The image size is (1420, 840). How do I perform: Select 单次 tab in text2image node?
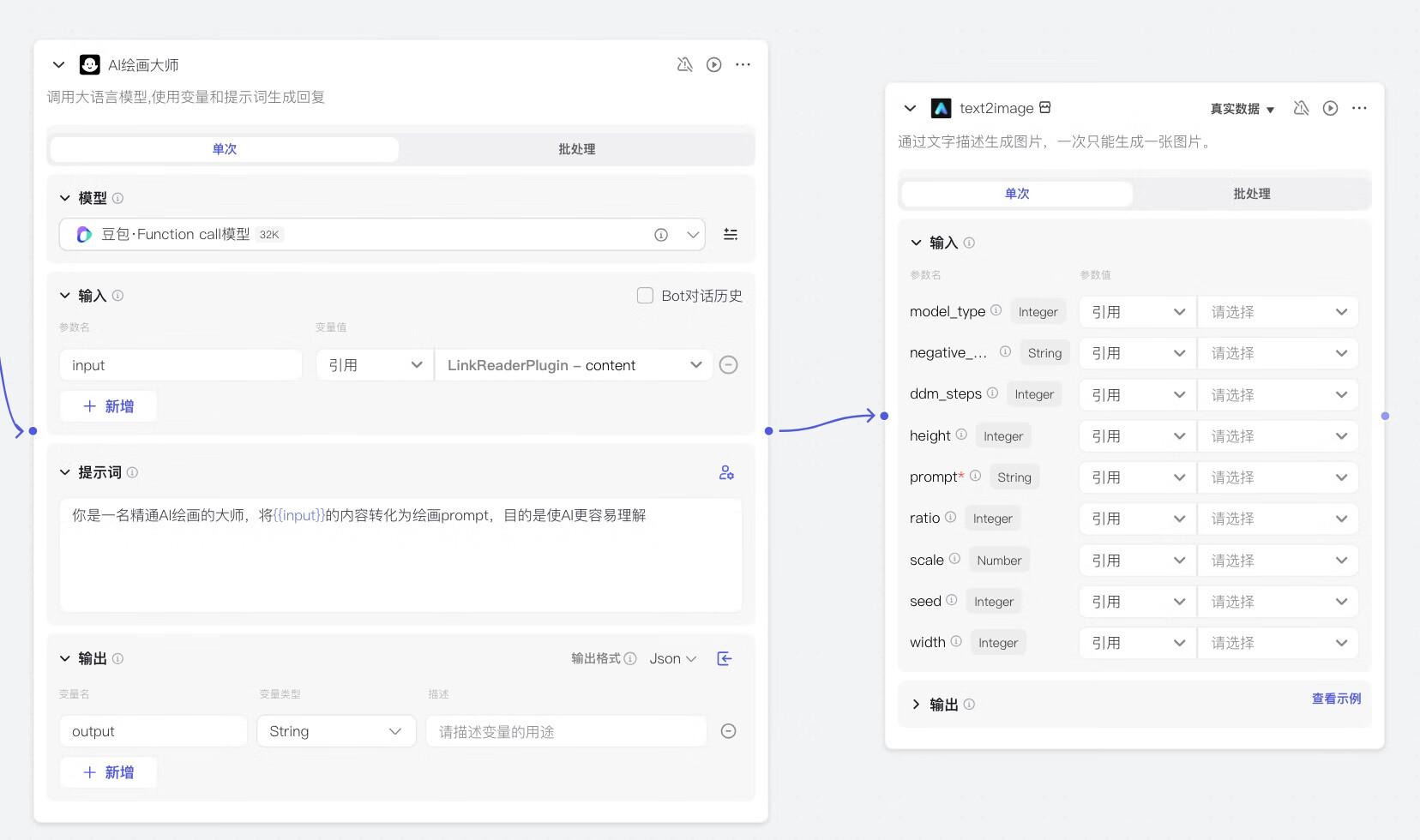pos(1017,194)
